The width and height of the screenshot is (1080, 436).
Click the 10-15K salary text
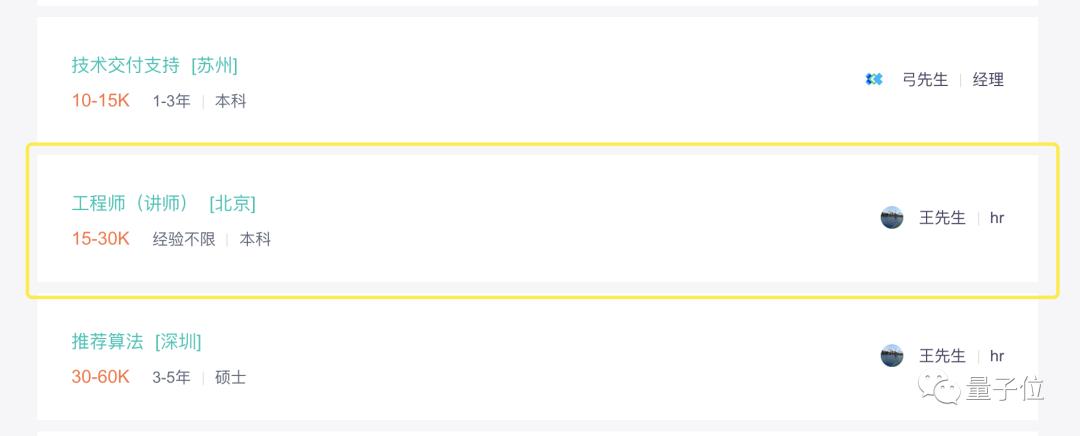click(100, 101)
